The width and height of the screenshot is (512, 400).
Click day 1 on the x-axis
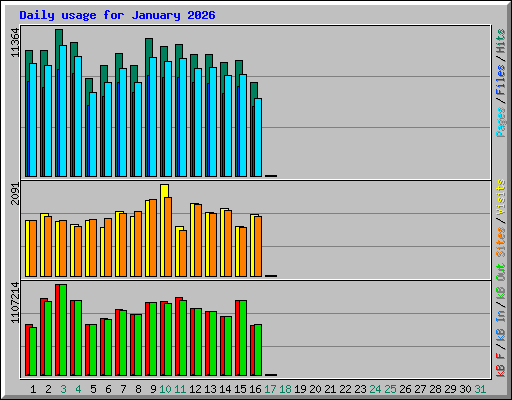pyautogui.click(x=33, y=389)
